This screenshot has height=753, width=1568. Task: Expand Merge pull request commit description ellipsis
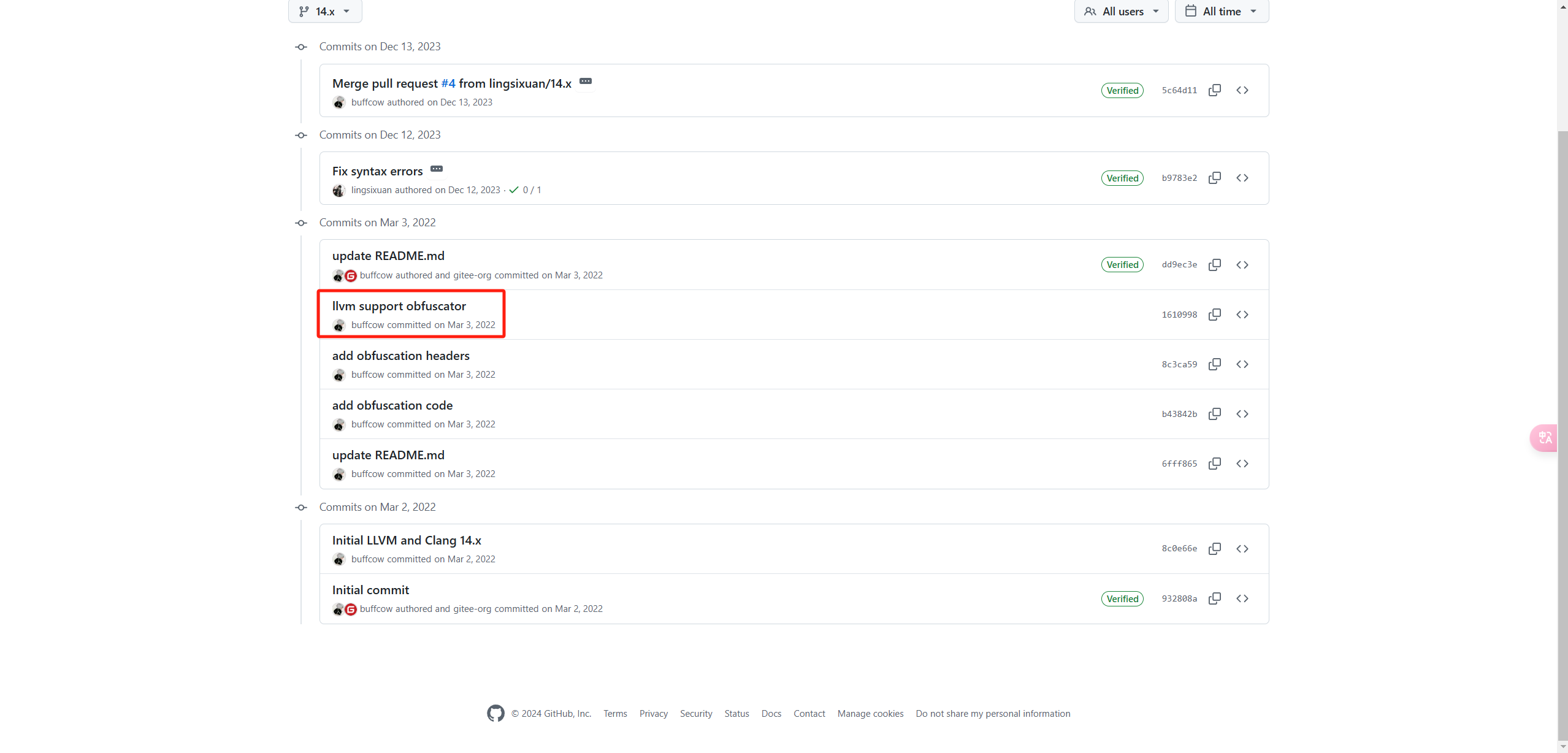click(x=586, y=82)
